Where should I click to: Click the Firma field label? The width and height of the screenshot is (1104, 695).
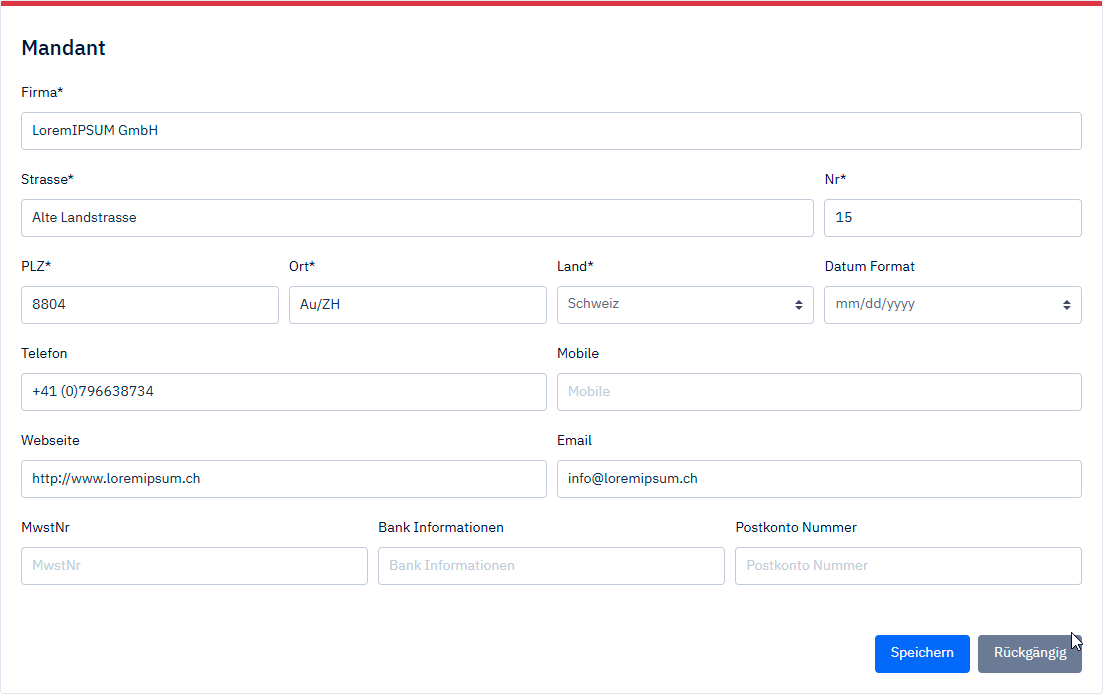click(42, 93)
